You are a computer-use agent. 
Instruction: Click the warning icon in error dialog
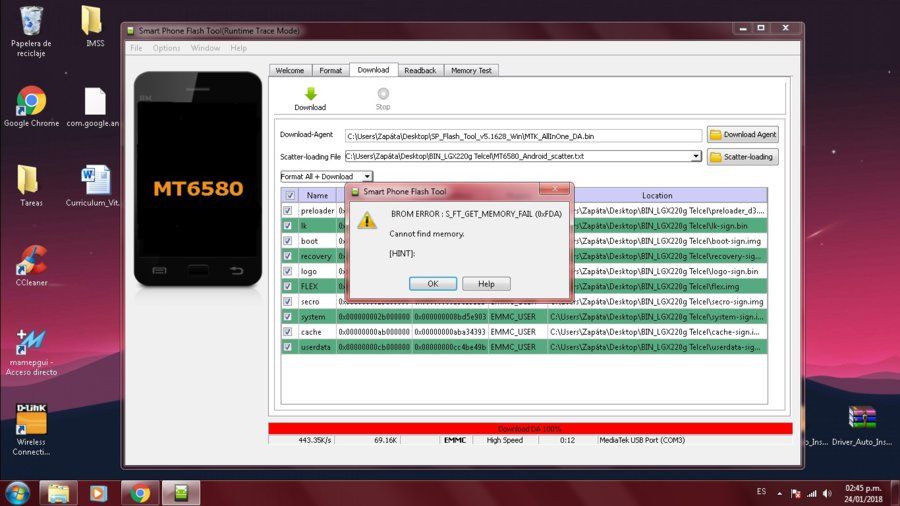pyautogui.click(x=367, y=219)
